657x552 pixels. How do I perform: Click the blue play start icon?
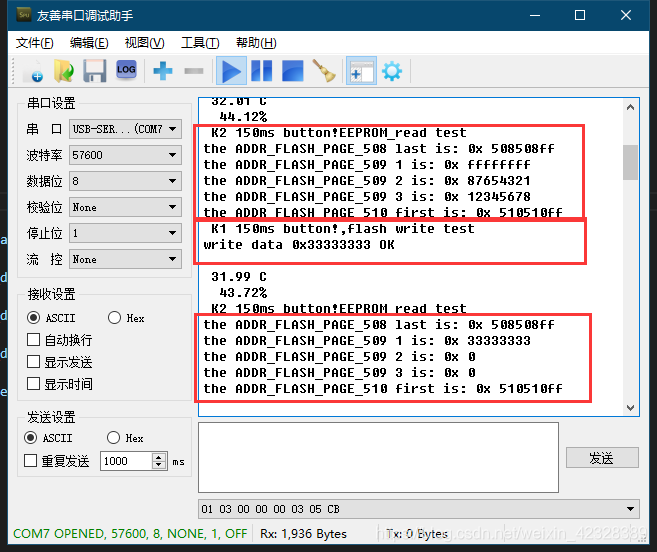231,71
